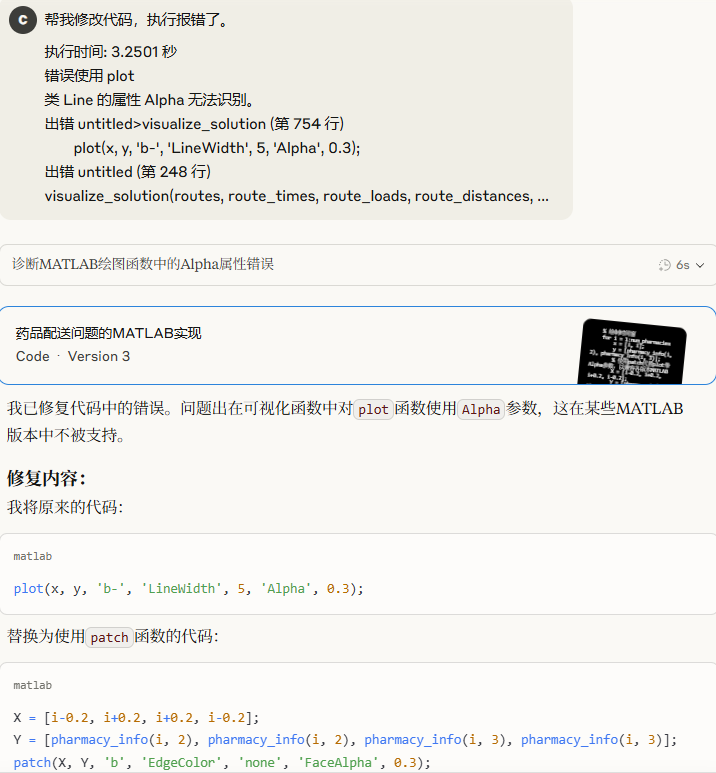716x773 pixels.
Task: Click the text "执行时间: 3.2501 秒"
Action: coord(110,52)
